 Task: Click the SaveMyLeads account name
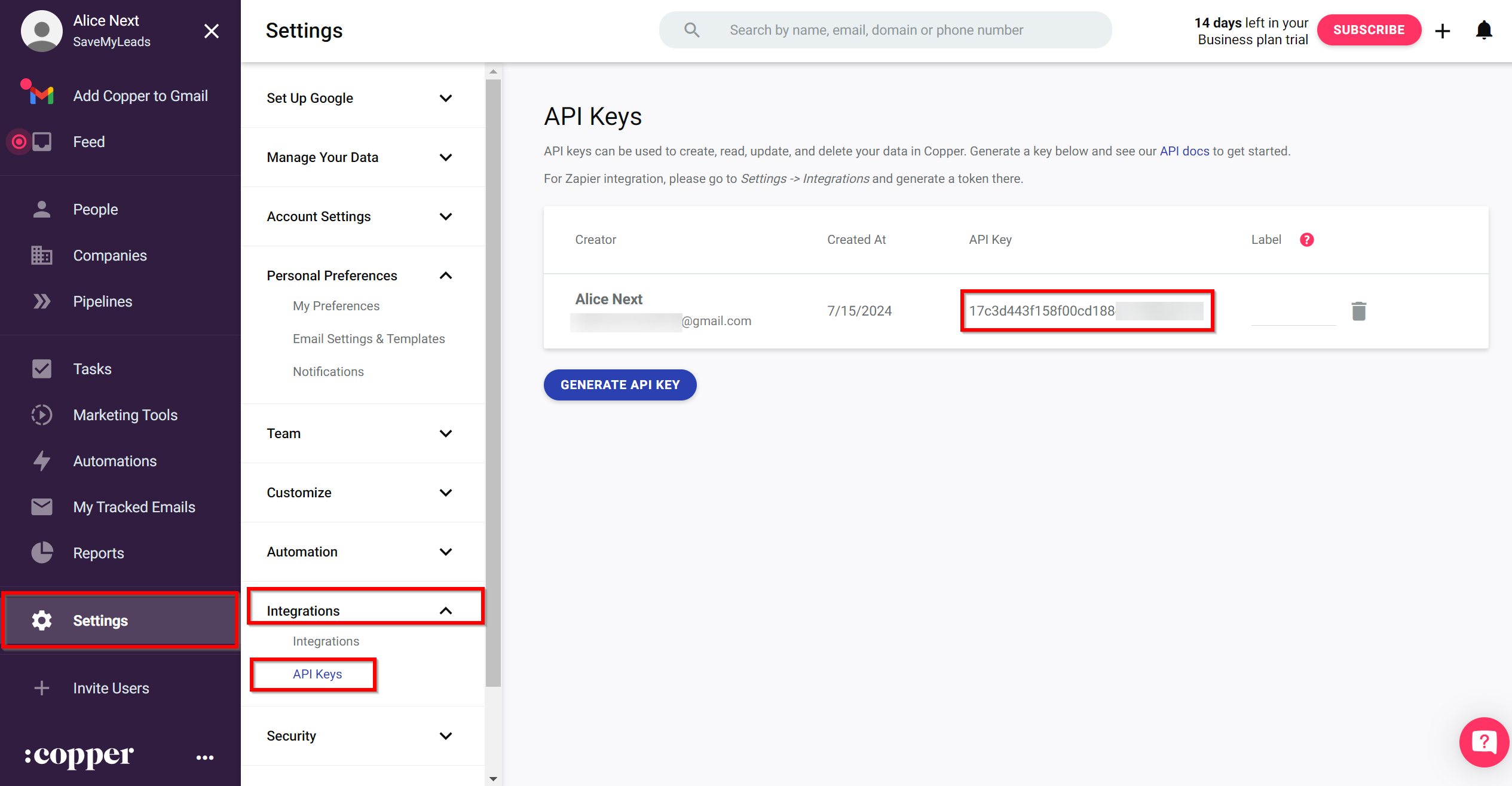tap(112, 42)
